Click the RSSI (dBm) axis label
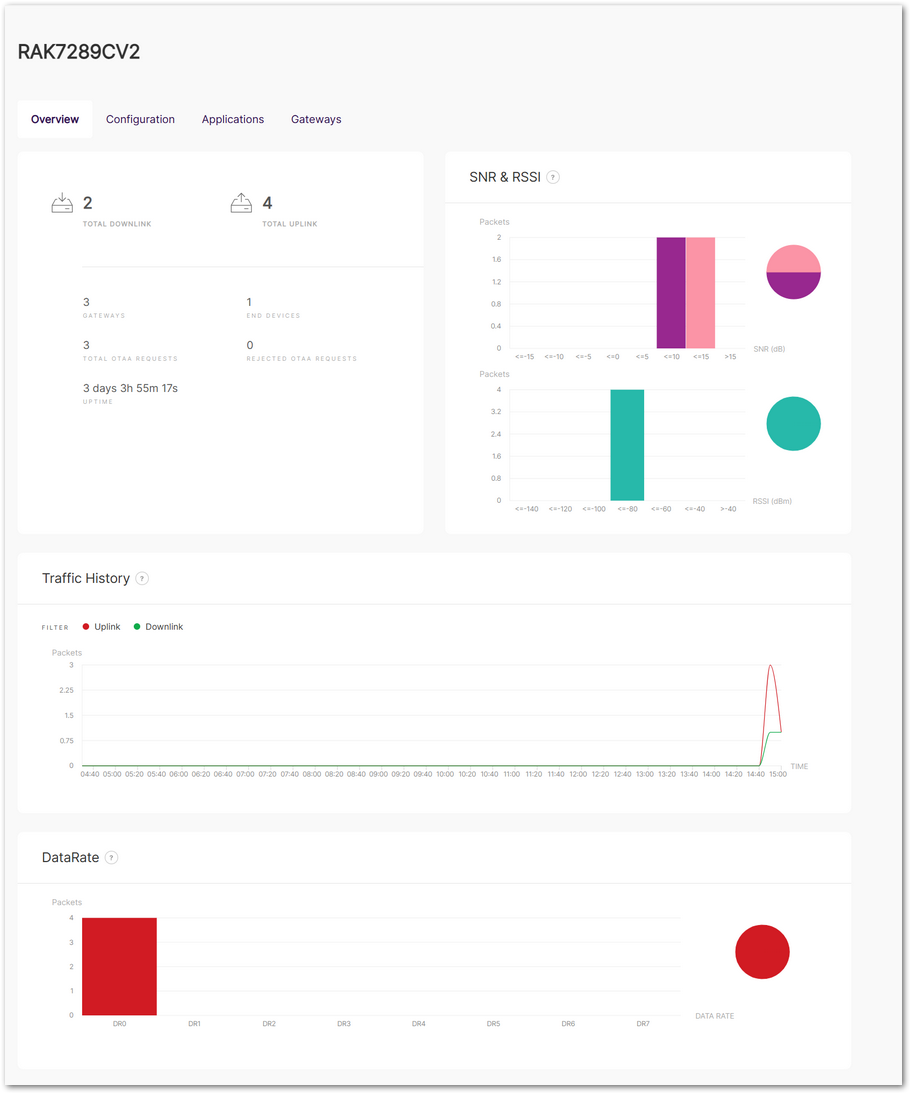The height and width of the screenshot is (1094, 911). (x=771, y=501)
